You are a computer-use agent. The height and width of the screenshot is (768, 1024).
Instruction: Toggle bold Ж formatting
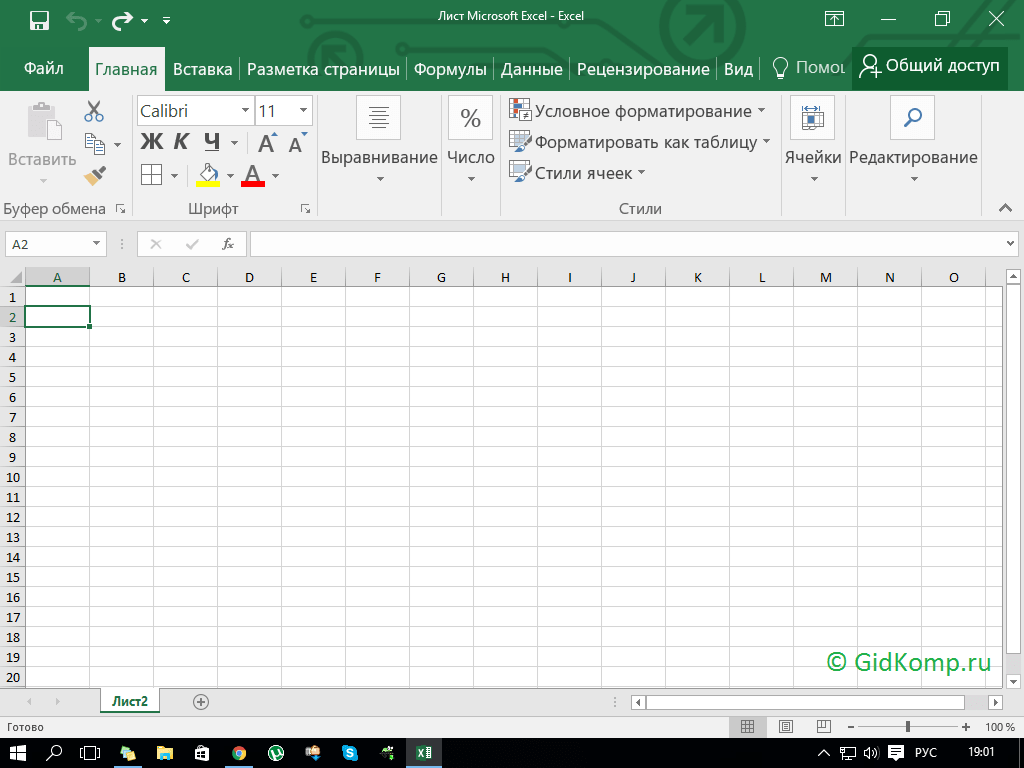pos(151,142)
